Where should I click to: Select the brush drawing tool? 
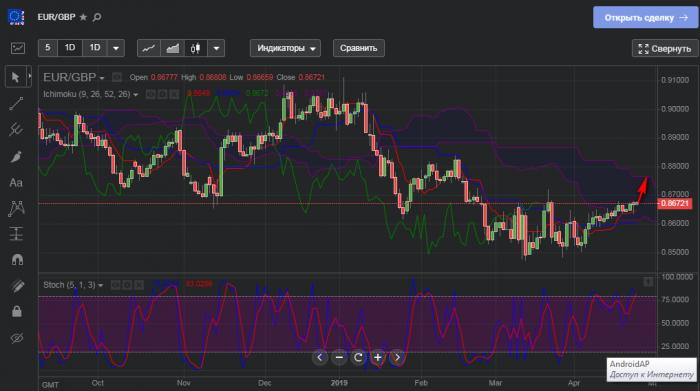[16, 157]
